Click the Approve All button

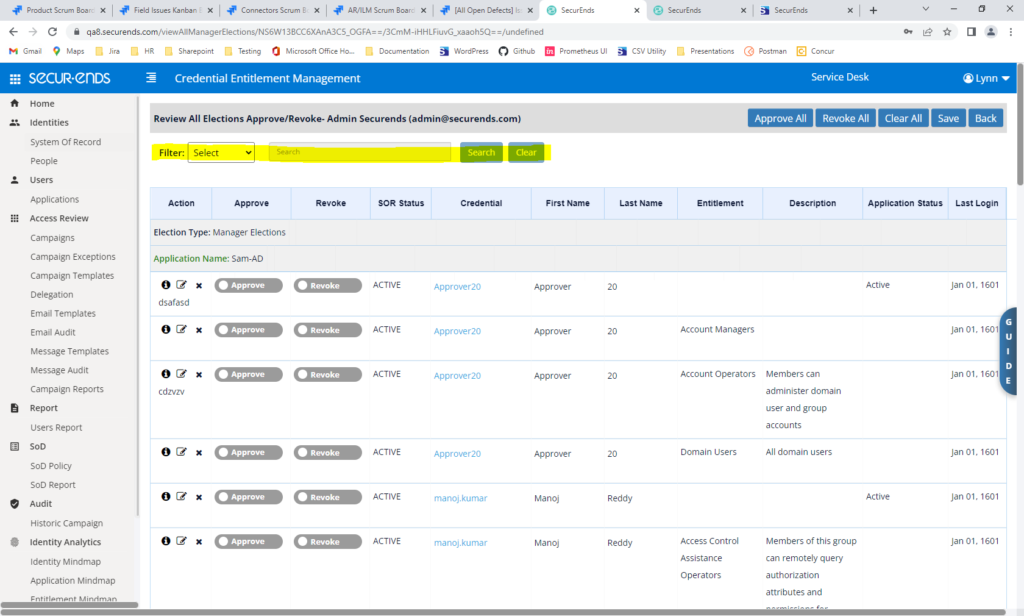[x=780, y=118]
